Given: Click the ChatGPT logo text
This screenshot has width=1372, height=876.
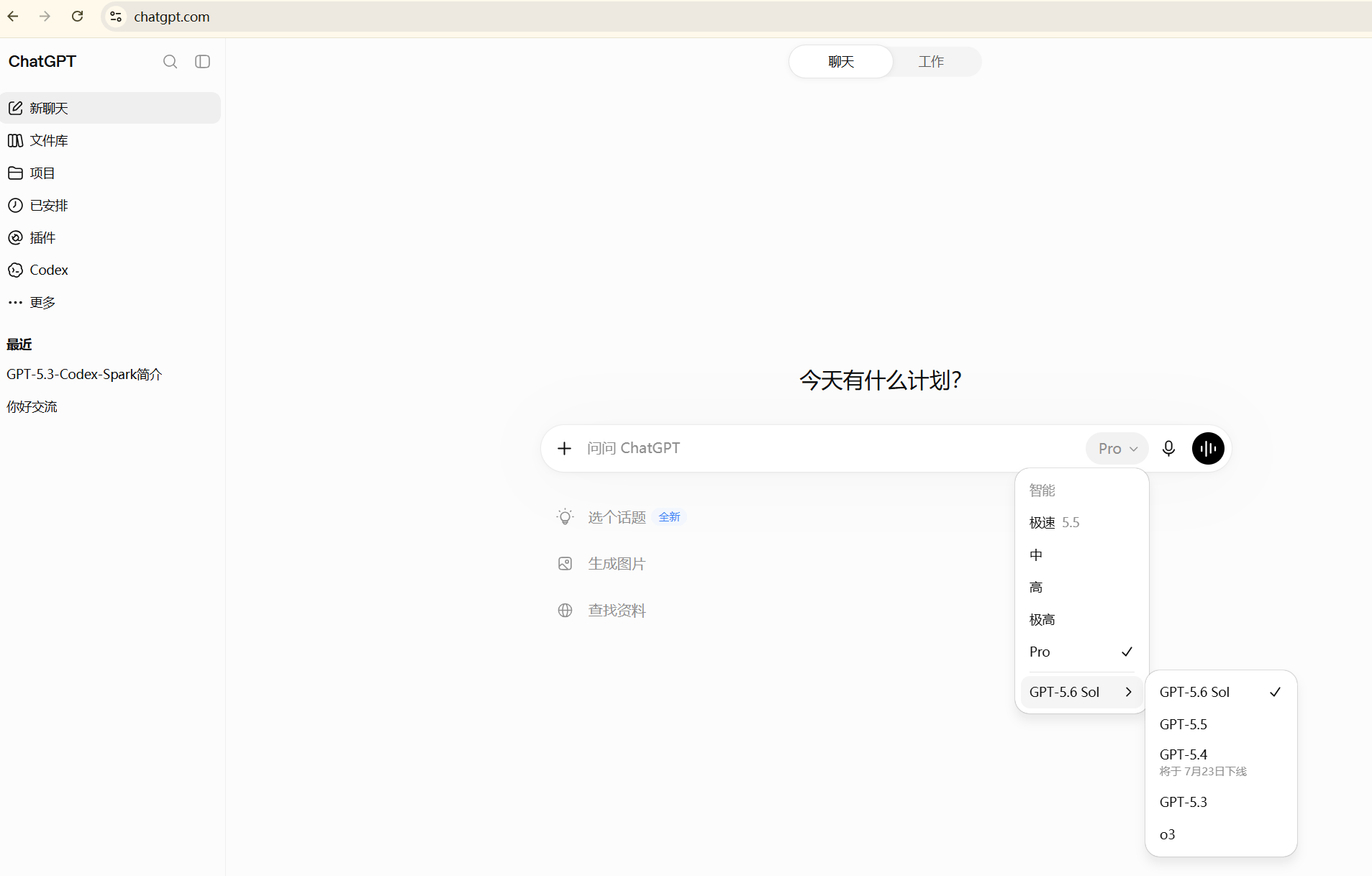Looking at the screenshot, I should pos(42,62).
